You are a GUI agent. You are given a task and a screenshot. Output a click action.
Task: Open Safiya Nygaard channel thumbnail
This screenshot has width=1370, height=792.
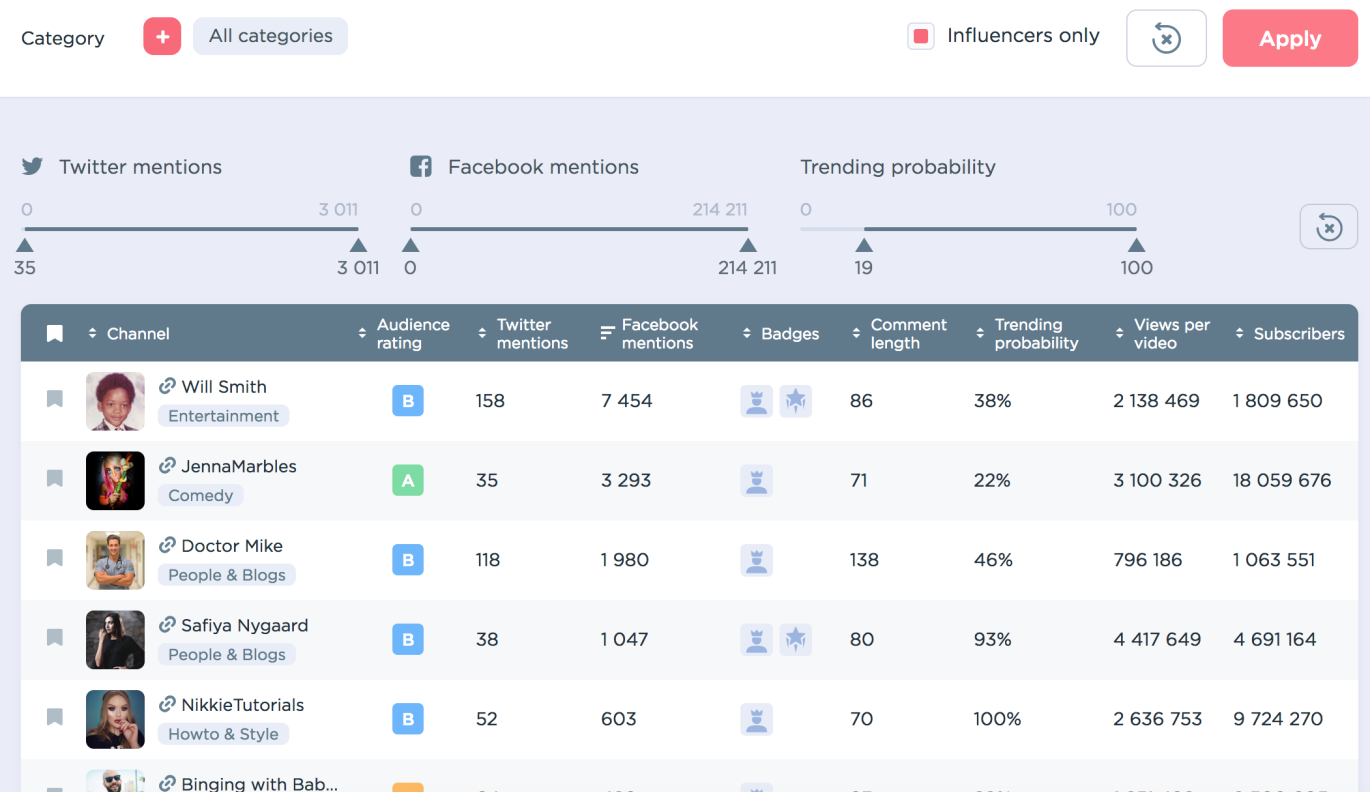(115, 640)
